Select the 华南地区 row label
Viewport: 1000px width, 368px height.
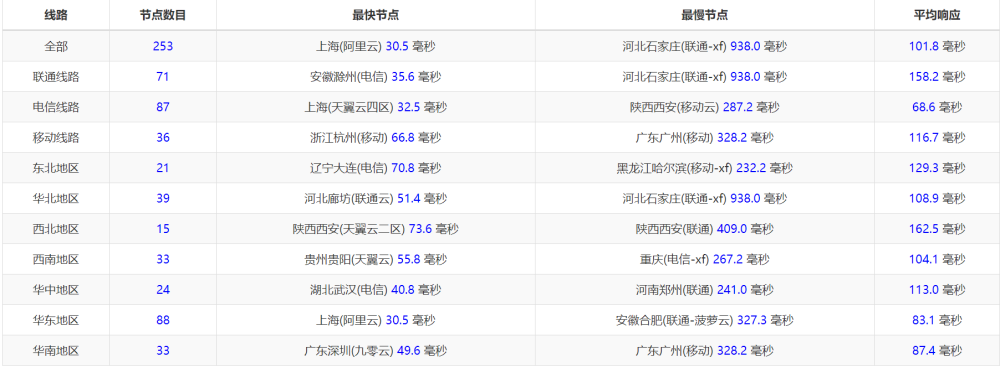coord(56,351)
